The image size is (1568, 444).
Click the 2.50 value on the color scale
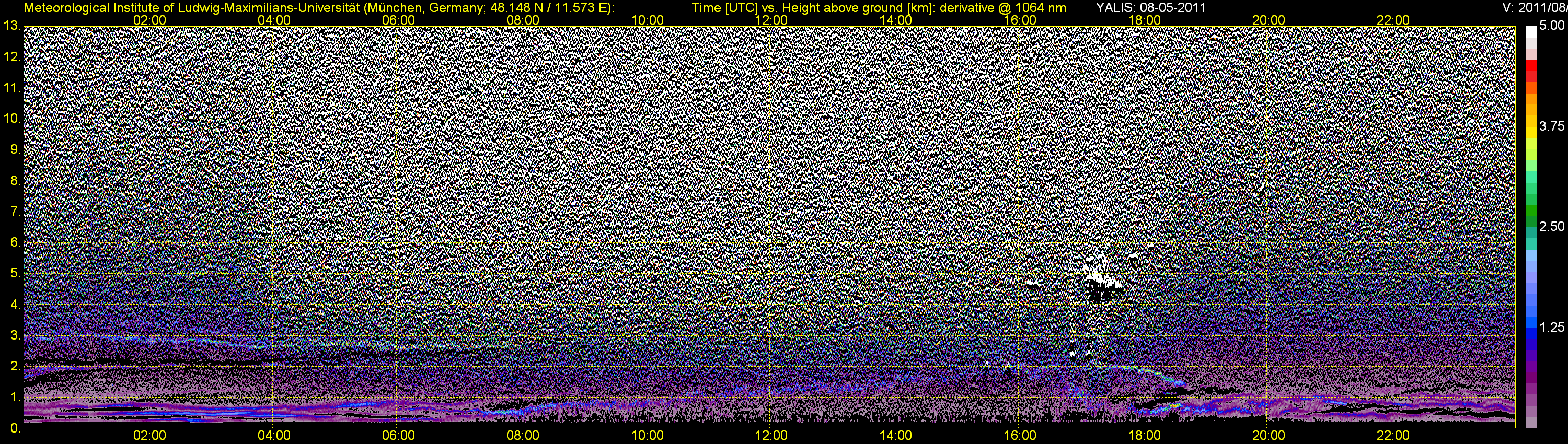tap(1552, 226)
